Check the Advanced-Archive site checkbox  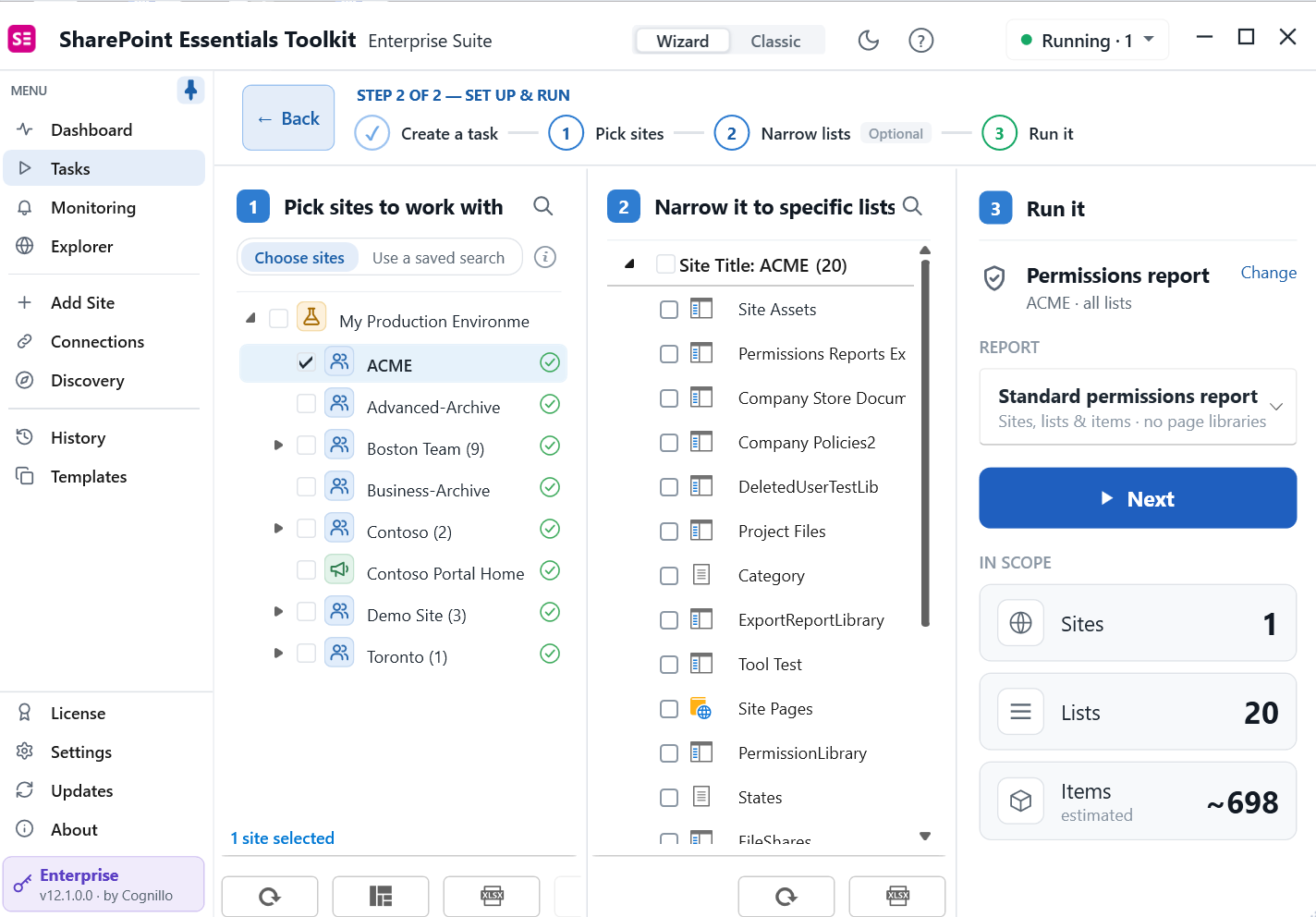pyautogui.click(x=306, y=404)
